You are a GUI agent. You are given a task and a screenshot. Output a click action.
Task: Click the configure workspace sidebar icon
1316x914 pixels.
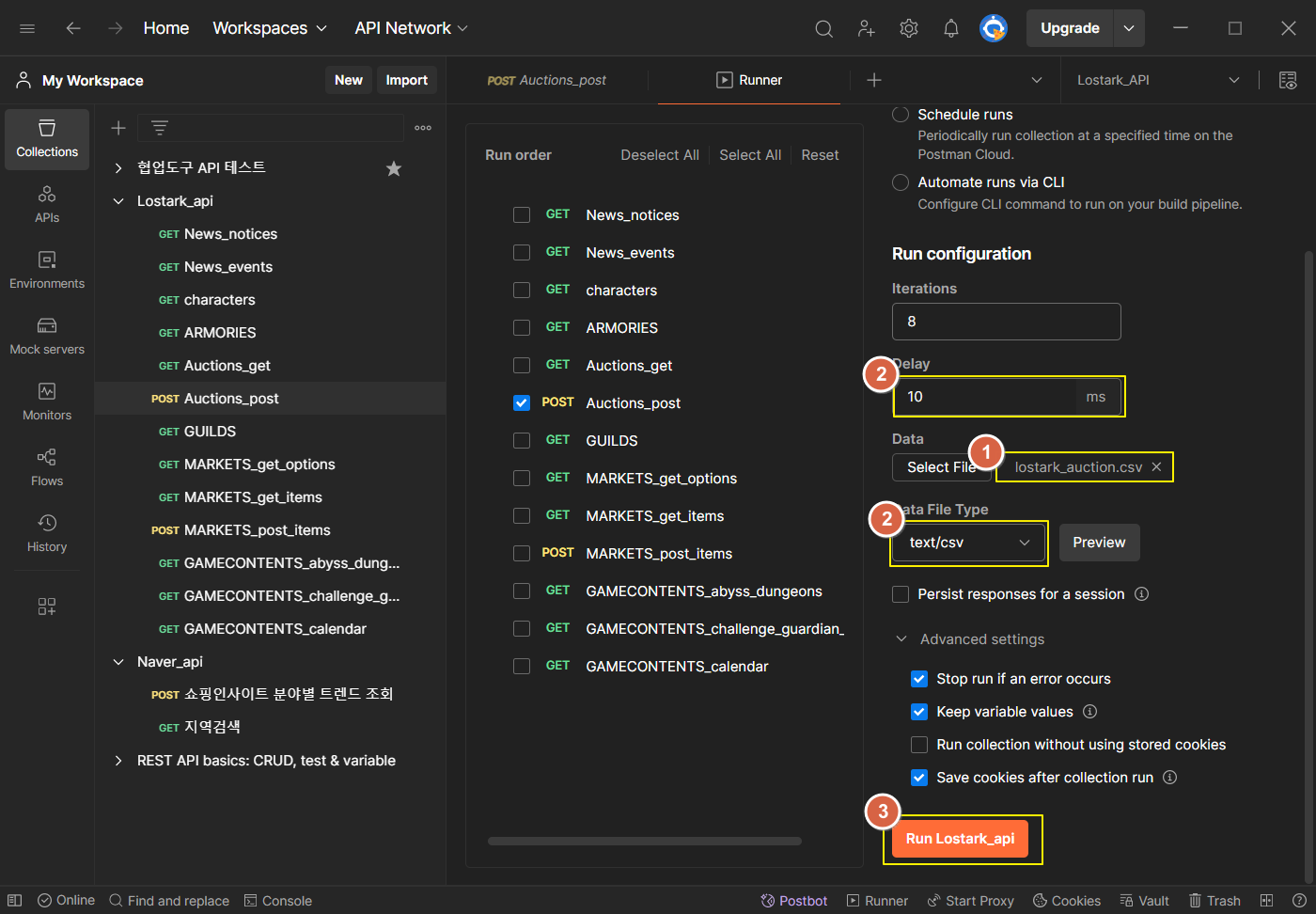[x=47, y=607]
